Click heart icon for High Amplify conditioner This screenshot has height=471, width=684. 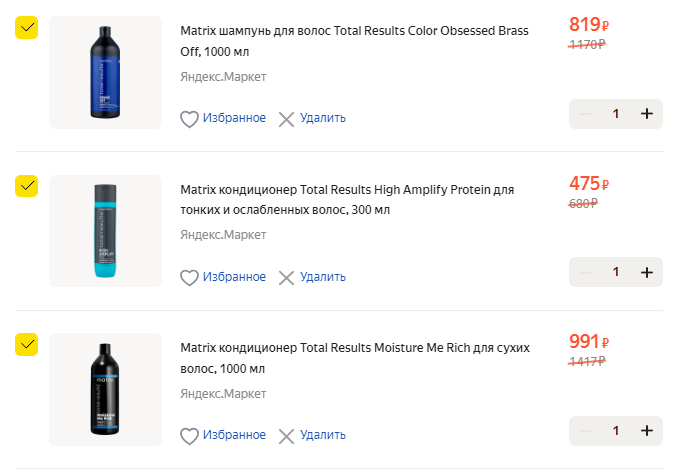189,277
